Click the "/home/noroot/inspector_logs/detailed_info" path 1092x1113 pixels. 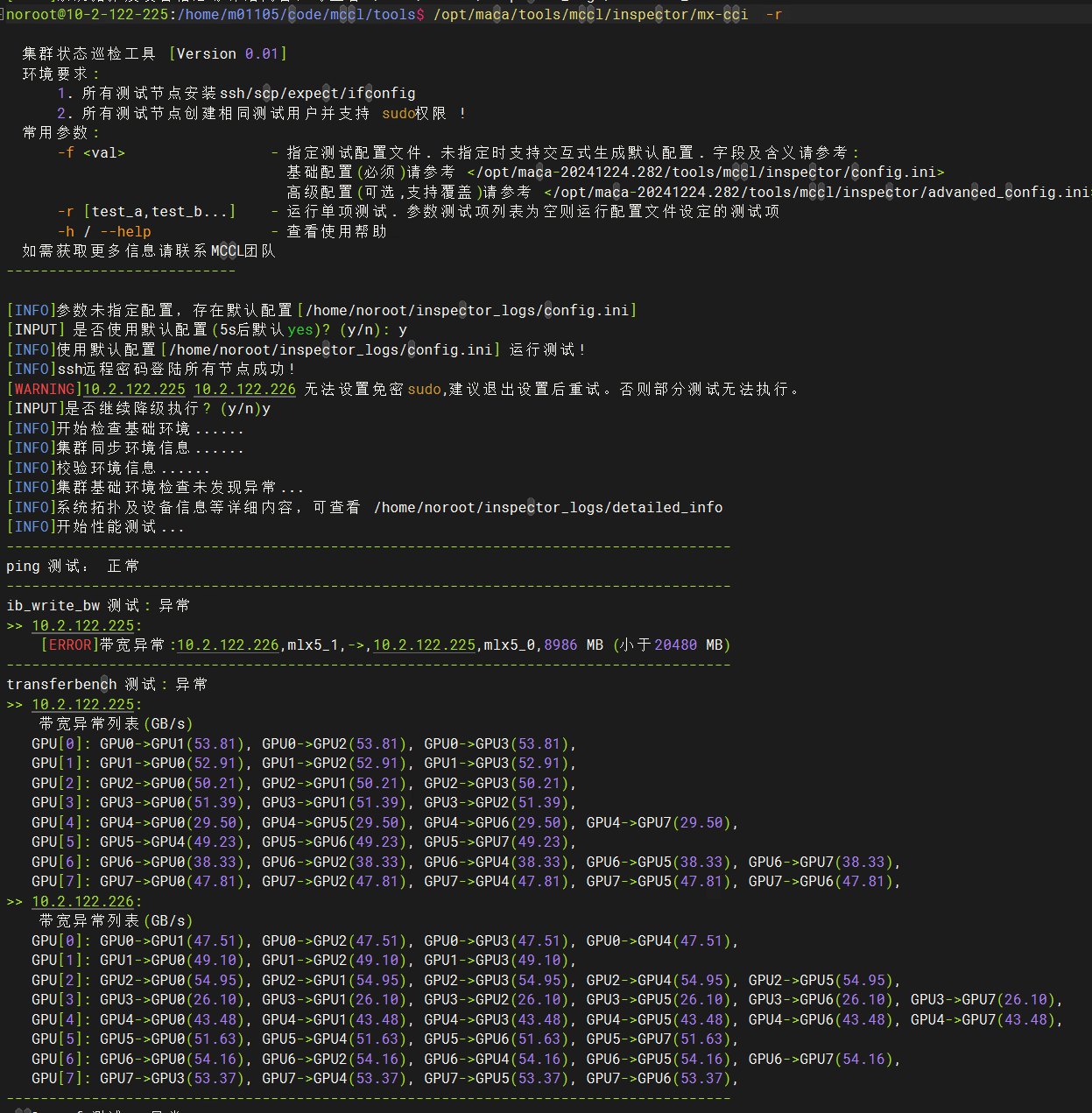pyautogui.click(x=548, y=507)
